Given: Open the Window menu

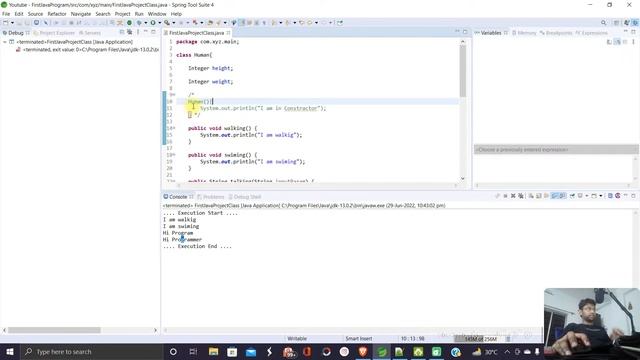Looking at the screenshot, I should click(157, 14).
